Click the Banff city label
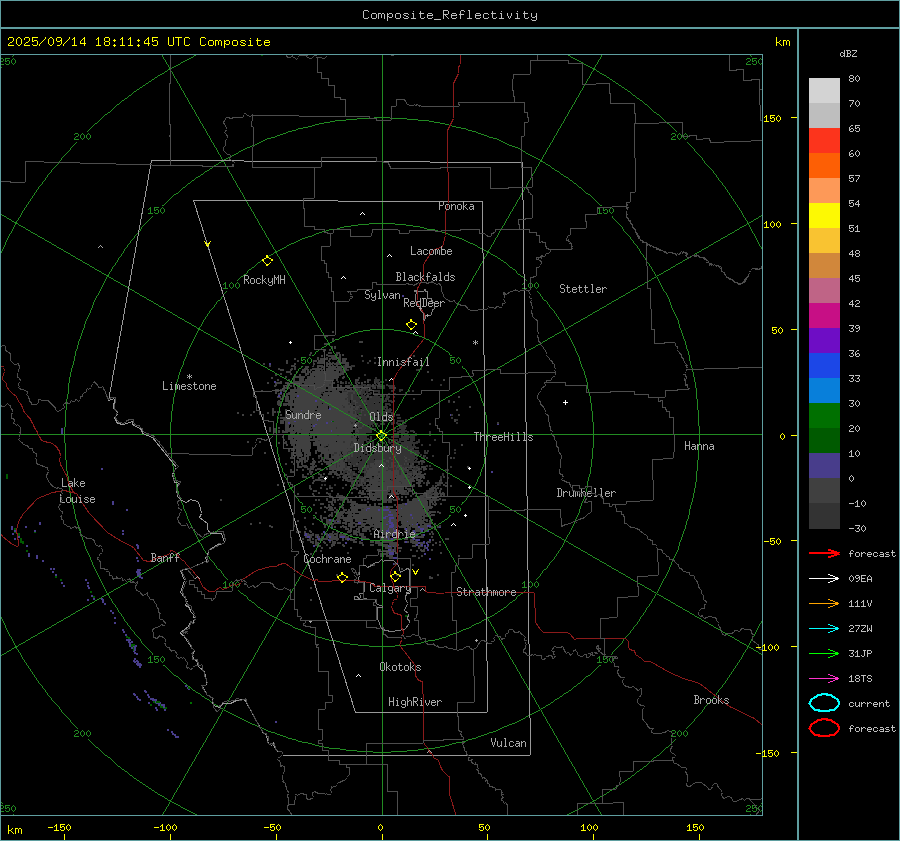The image size is (900, 841). coord(165,557)
